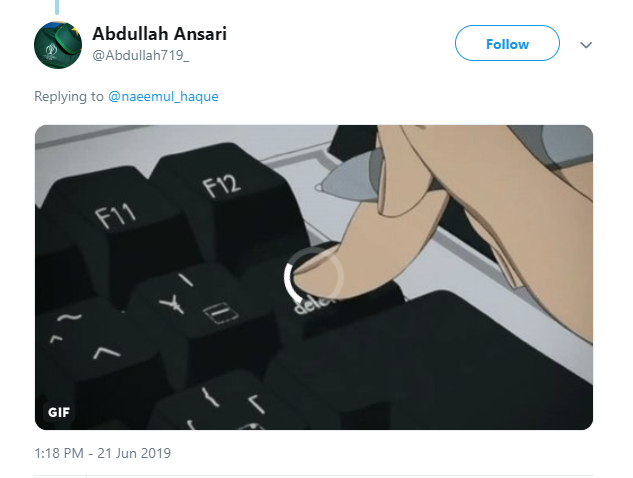The width and height of the screenshot is (633, 478).
Task: Click the GIF badge on the media
Action: click(59, 412)
